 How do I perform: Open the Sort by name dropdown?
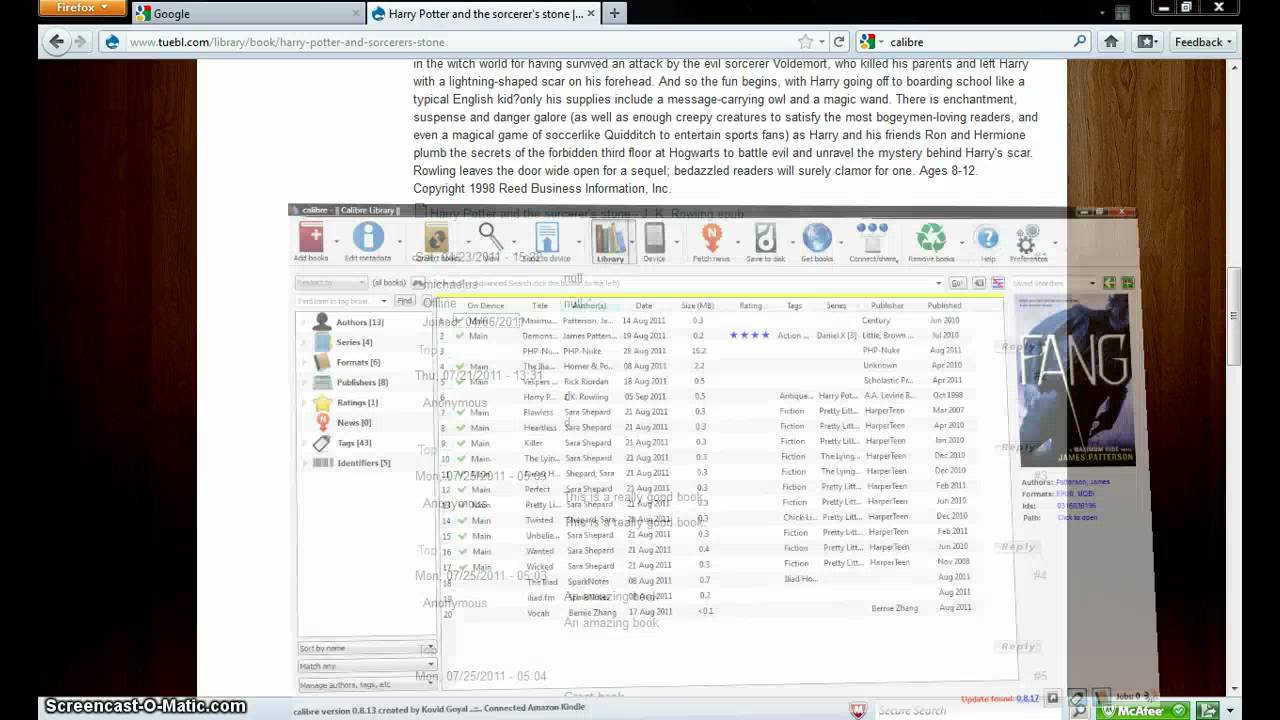click(367, 648)
